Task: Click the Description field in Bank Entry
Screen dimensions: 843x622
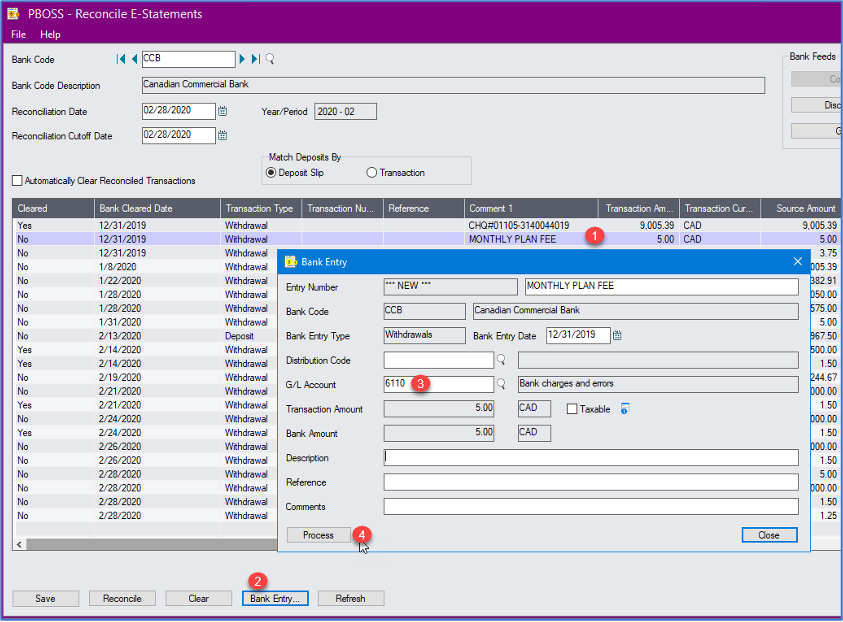Action: (591, 457)
